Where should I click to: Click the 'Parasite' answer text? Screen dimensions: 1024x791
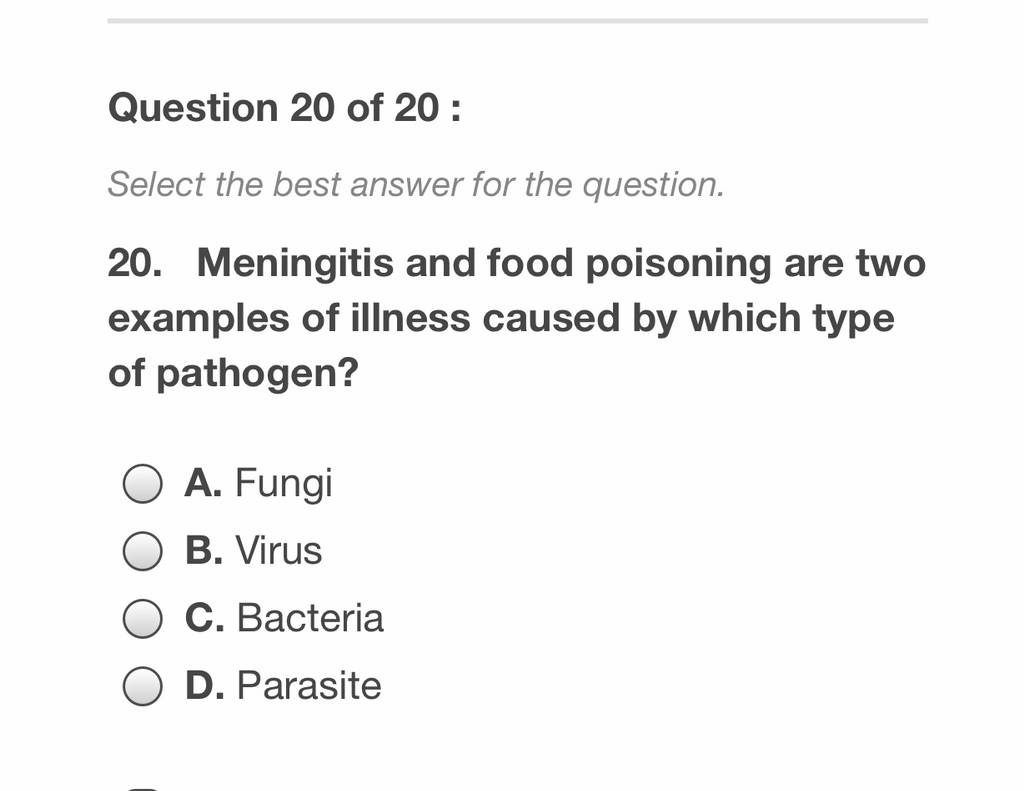tap(309, 686)
